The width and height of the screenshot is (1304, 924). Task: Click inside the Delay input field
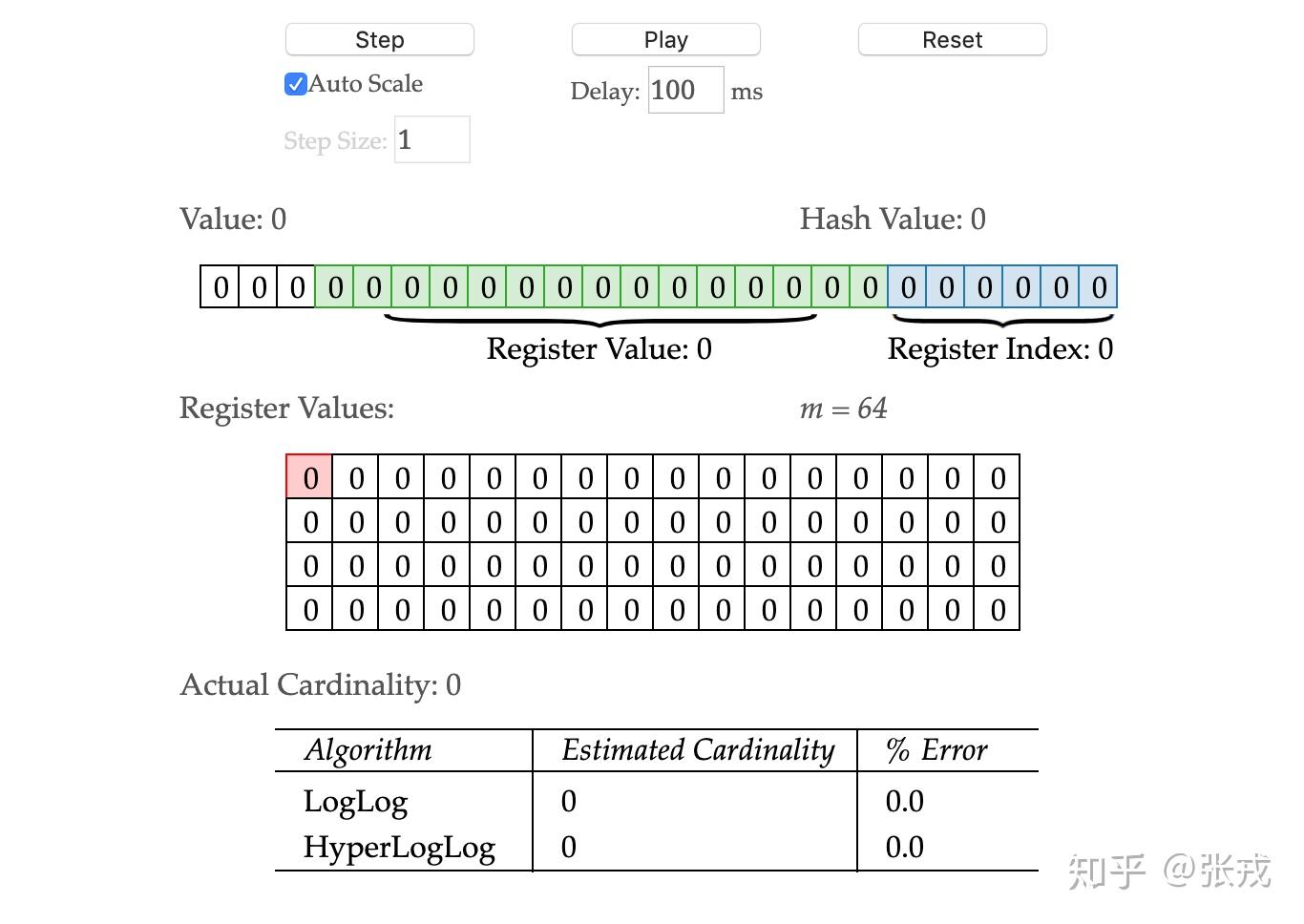684,90
